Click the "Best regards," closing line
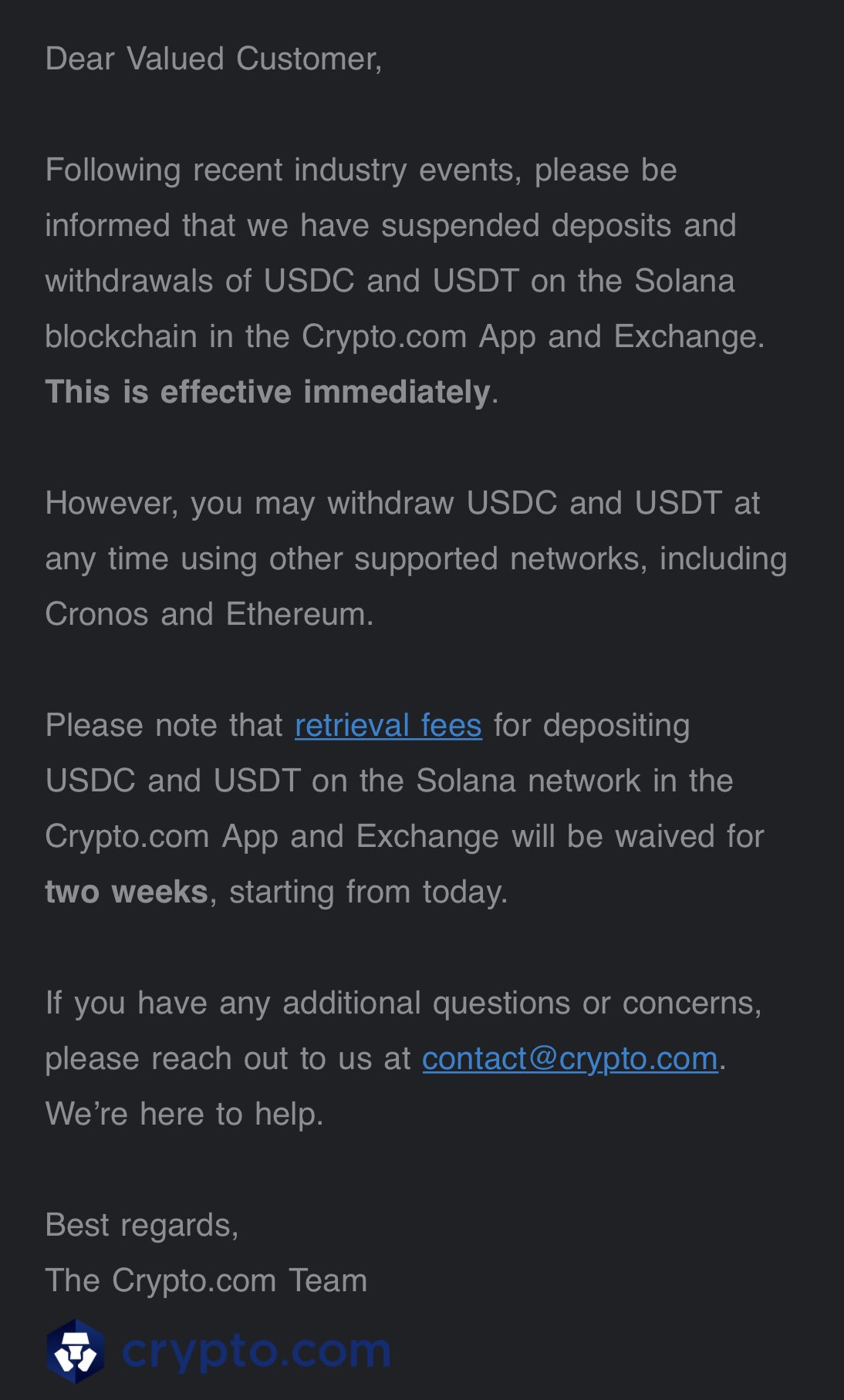 pyautogui.click(x=142, y=1225)
